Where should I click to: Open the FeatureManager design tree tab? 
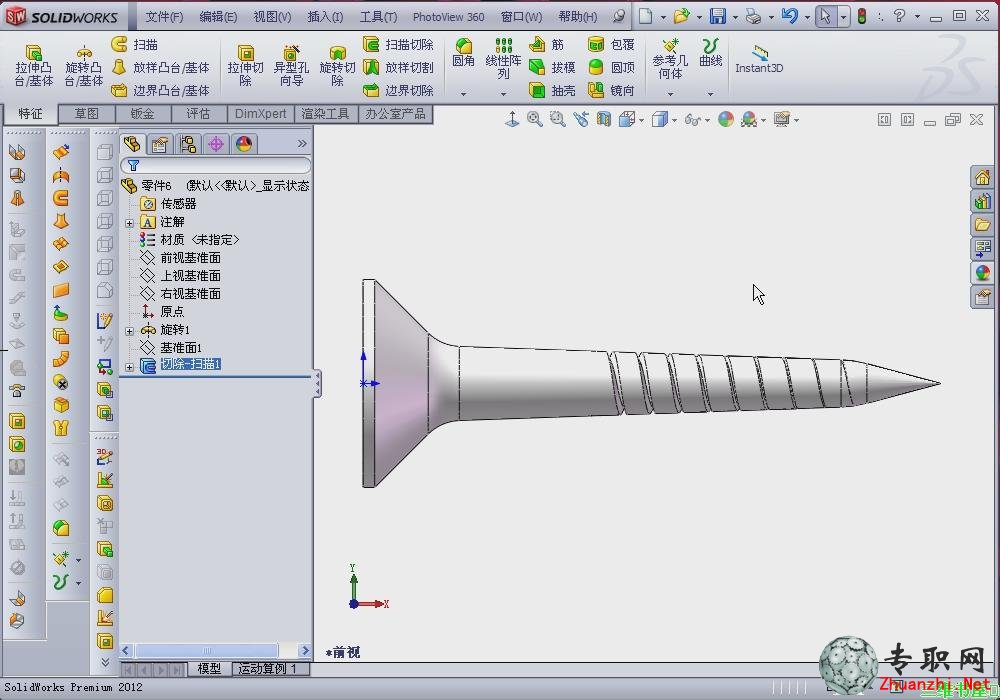[x=132, y=143]
